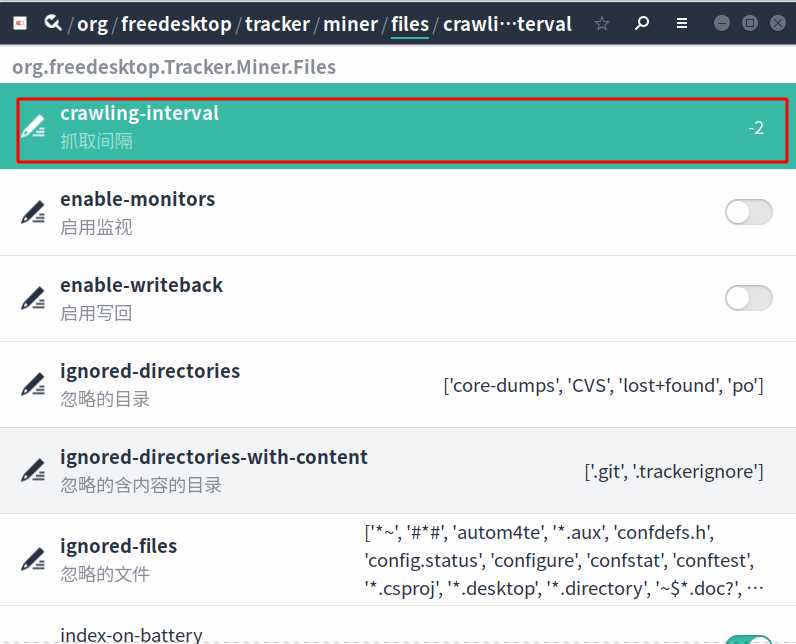Click the edit icon beside enable-writeback
Screen dimensions: 796x644
point(34,299)
